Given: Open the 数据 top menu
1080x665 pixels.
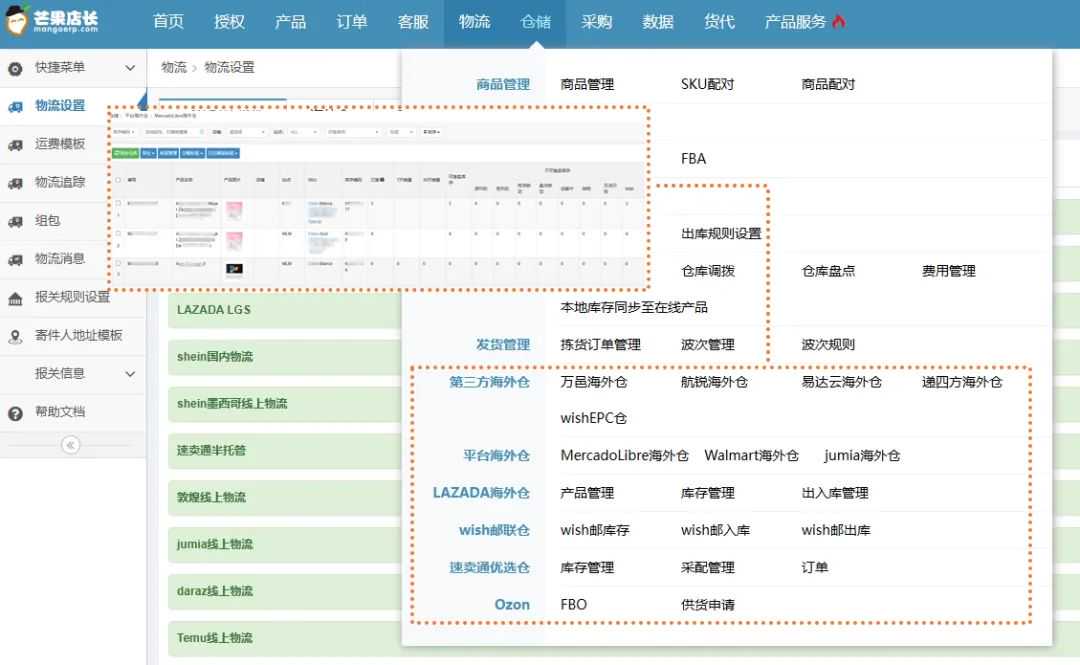Looking at the screenshot, I should (658, 21).
